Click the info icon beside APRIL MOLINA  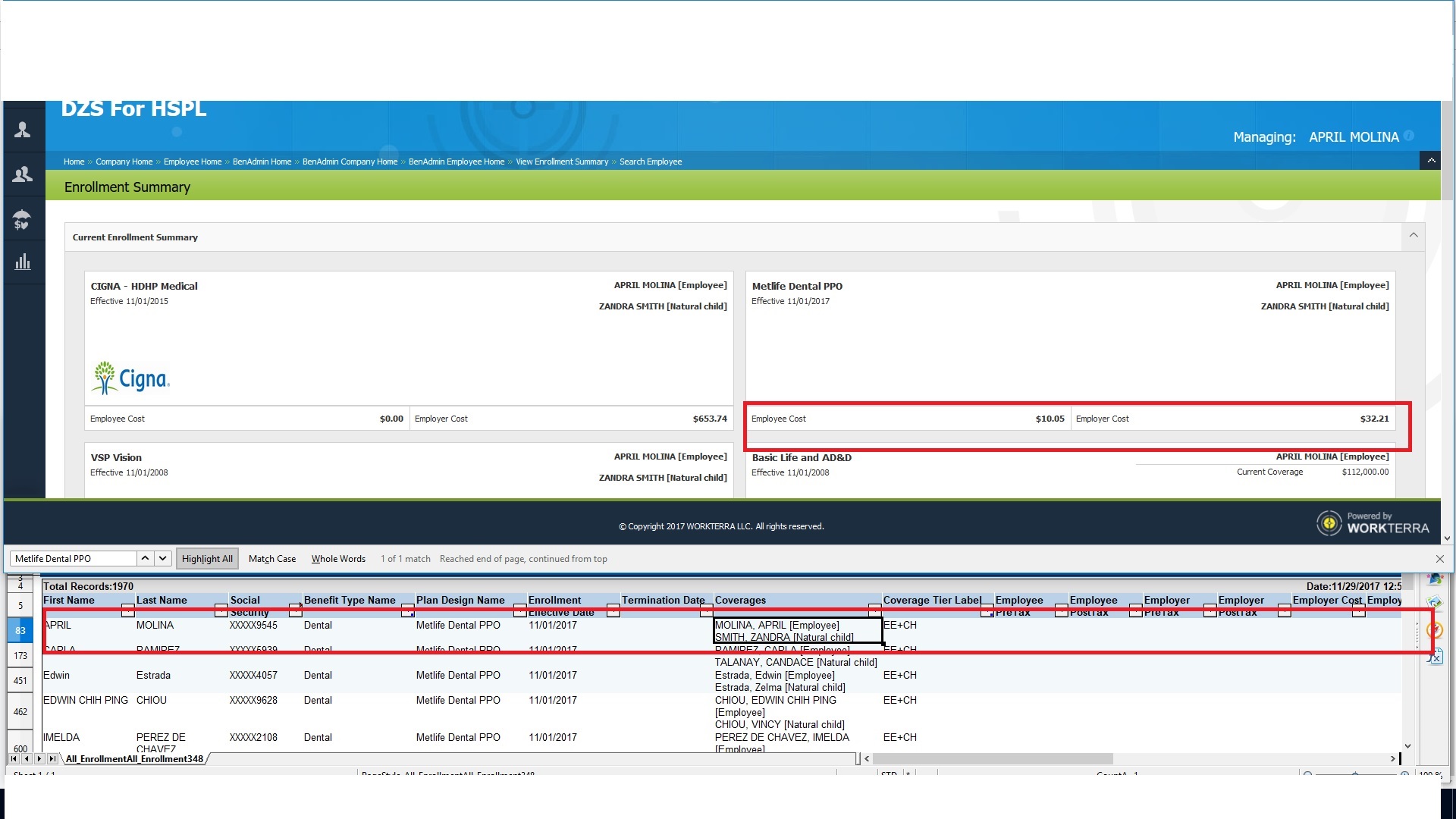pos(1408,136)
